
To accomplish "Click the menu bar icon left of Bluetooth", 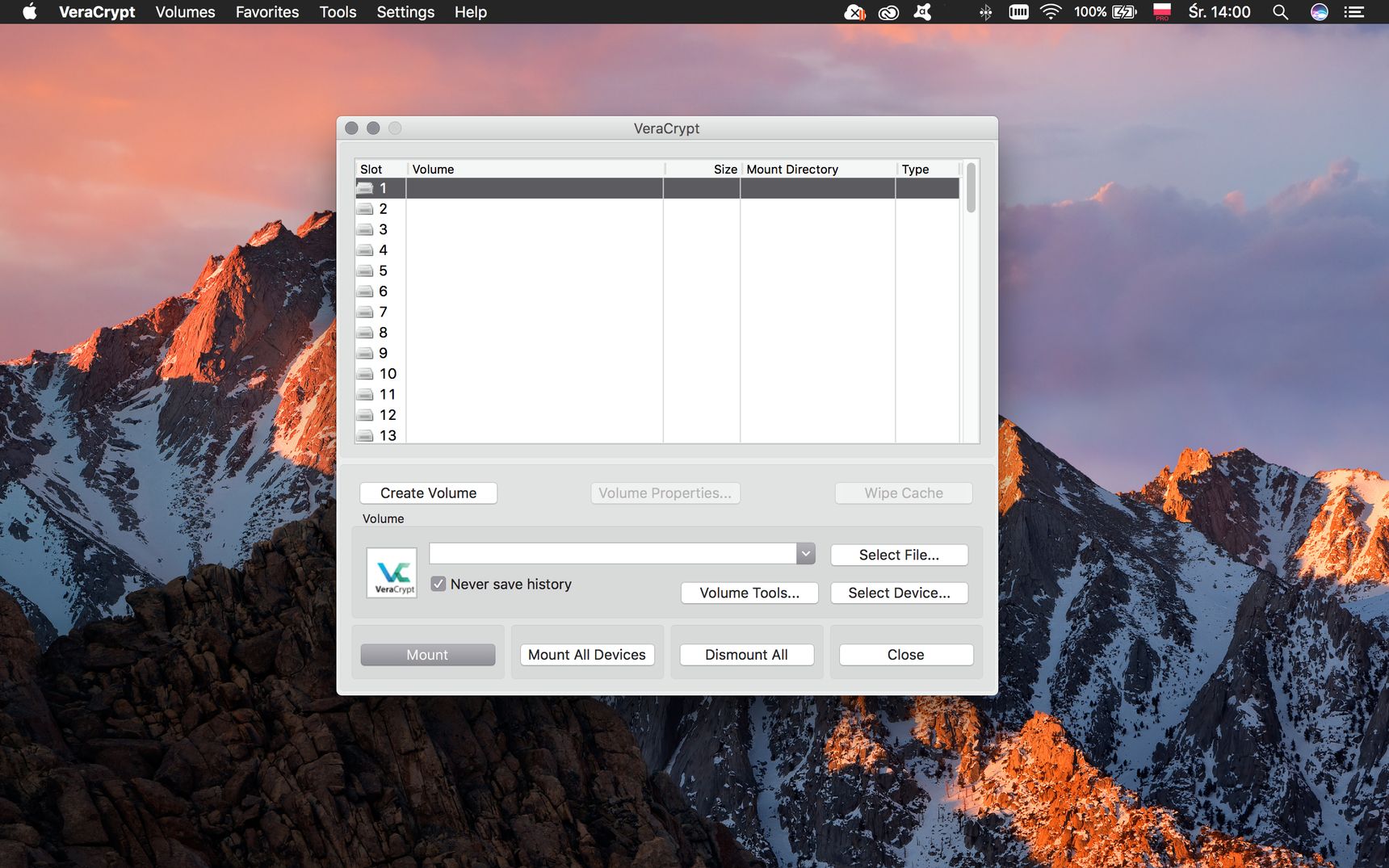I will click(923, 12).
